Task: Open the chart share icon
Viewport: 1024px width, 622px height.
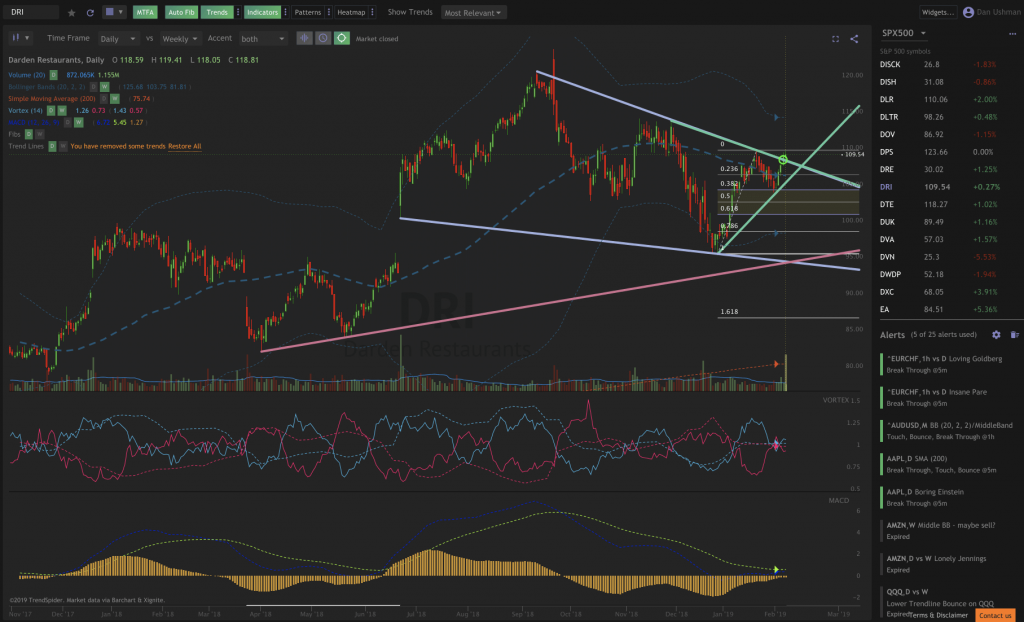Action: click(x=854, y=39)
